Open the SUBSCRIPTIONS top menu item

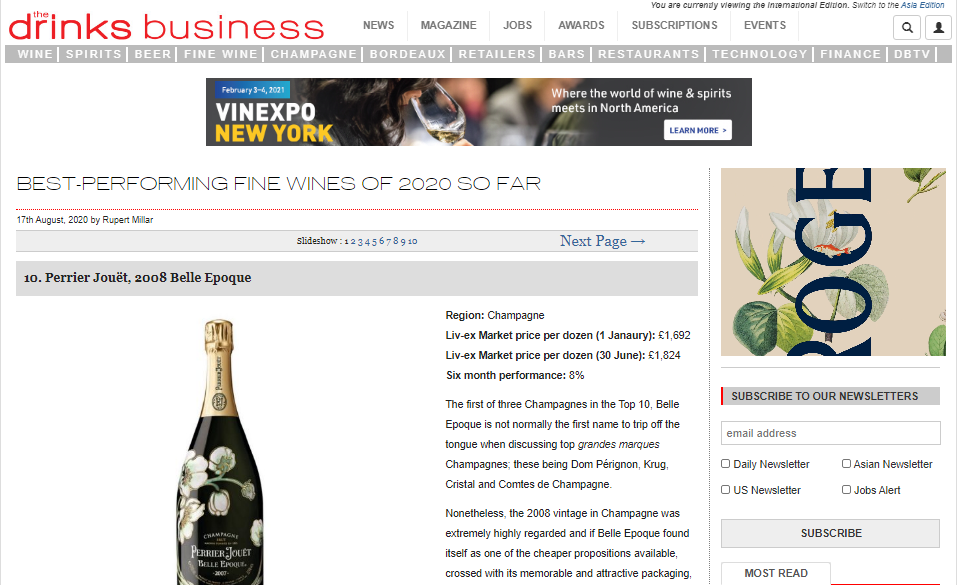click(x=674, y=25)
